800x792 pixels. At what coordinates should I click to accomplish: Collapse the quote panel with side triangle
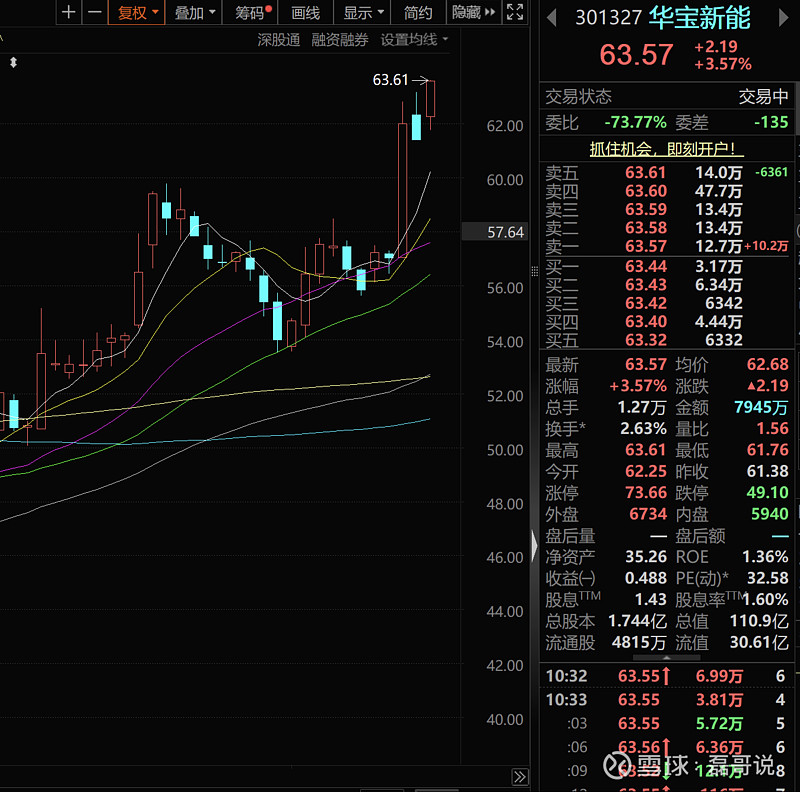pos(535,545)
